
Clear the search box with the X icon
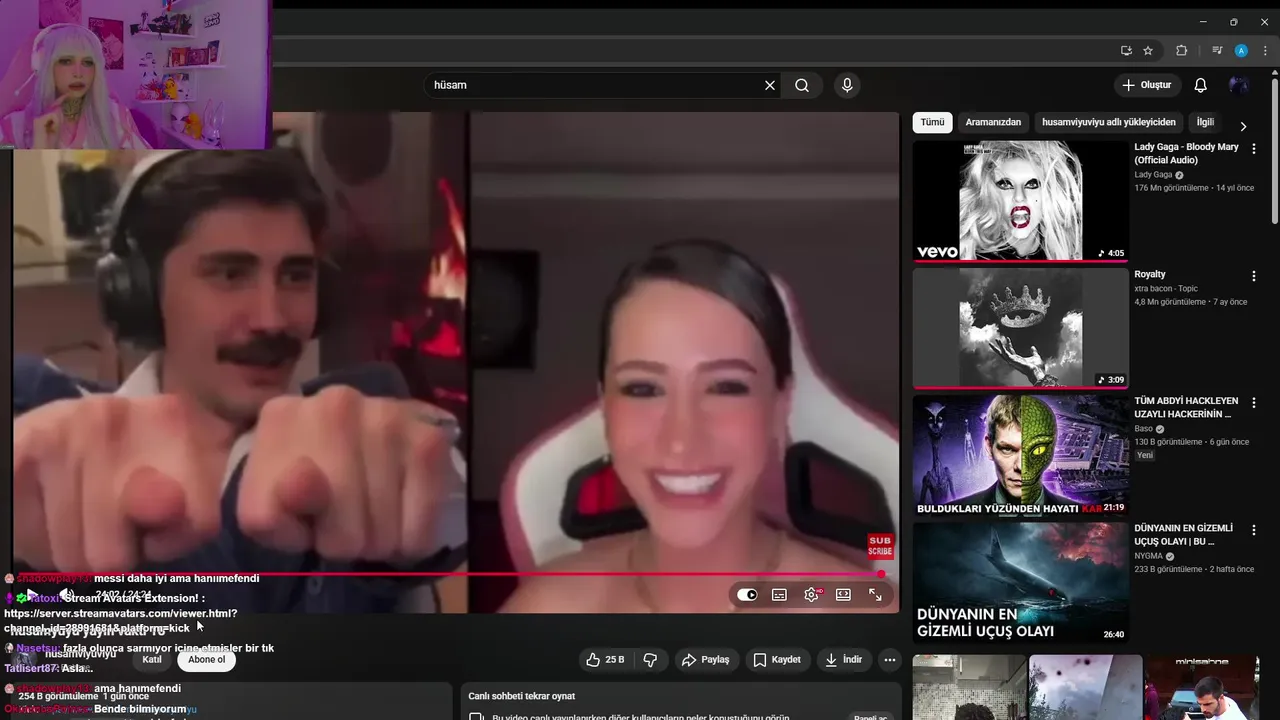pyautogui.click(x=770, y=85)
